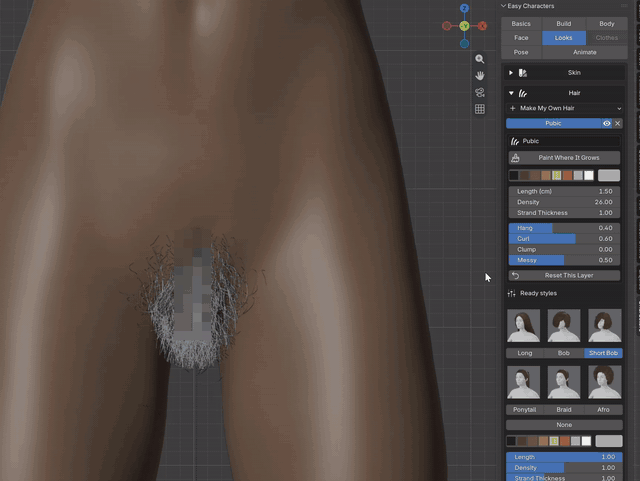
Task: Click the Ready styles sliders icon
Action: (511, 293)
